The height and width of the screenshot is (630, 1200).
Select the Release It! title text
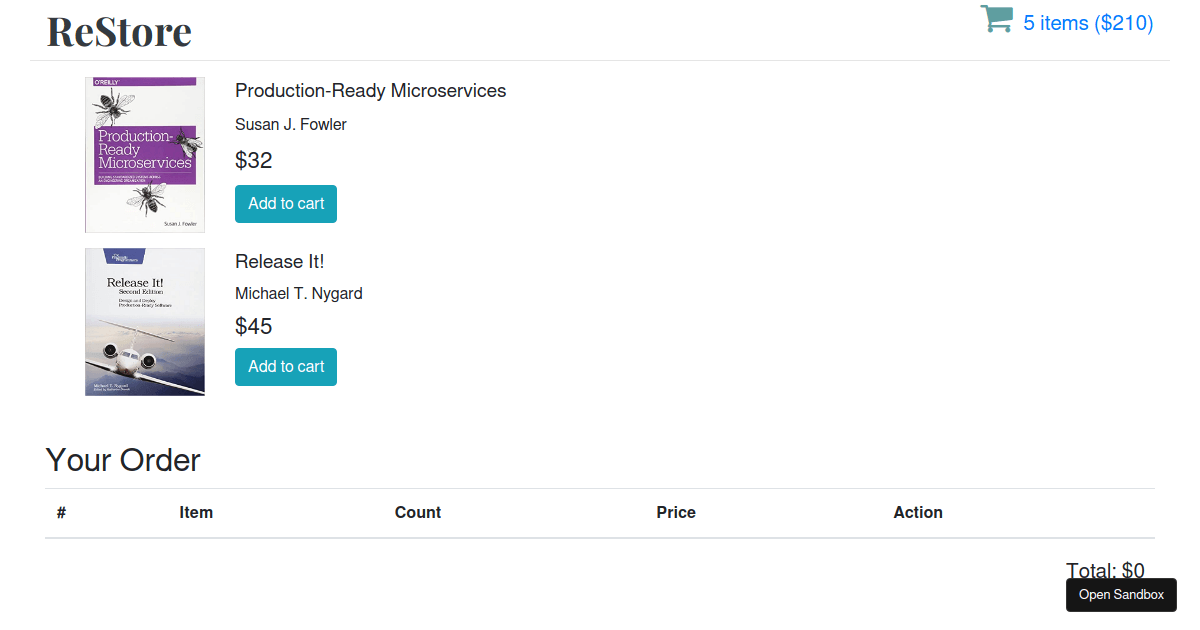280,261
